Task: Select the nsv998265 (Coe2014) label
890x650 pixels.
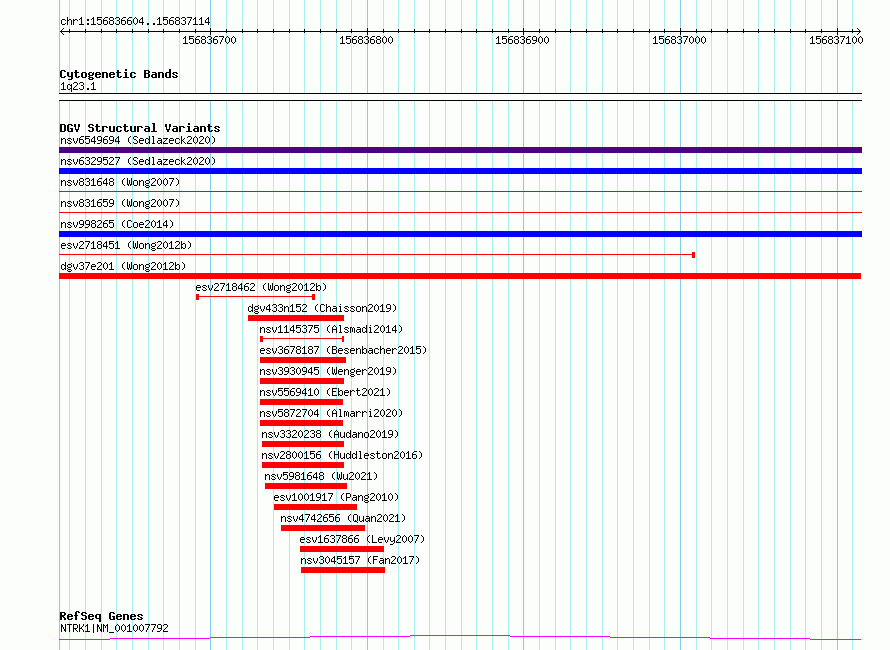Action: 117,224
